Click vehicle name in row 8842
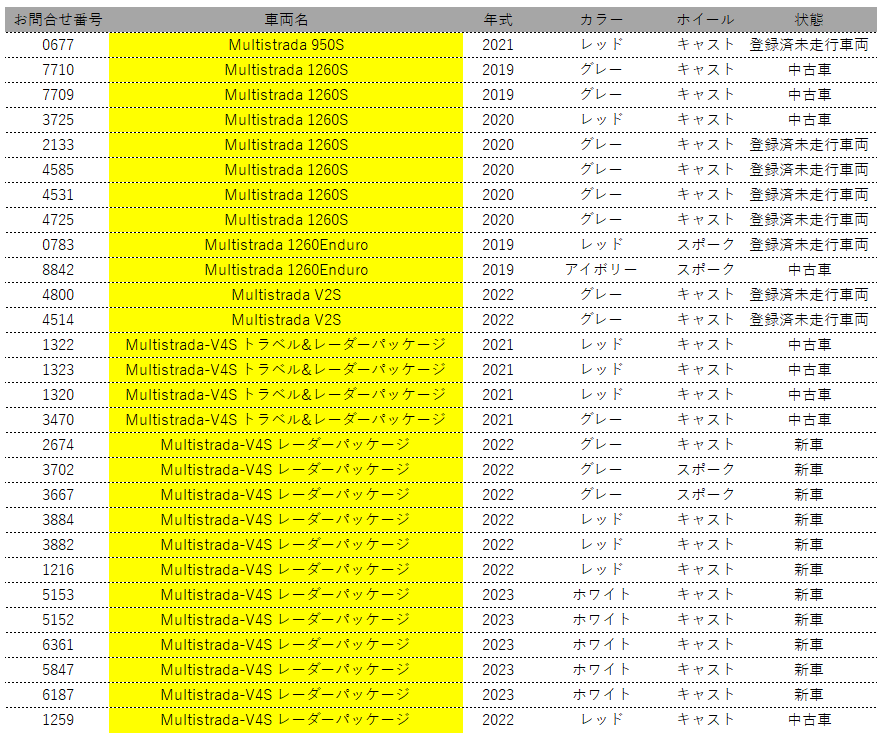Screen dimensions: 882x736 286,270
